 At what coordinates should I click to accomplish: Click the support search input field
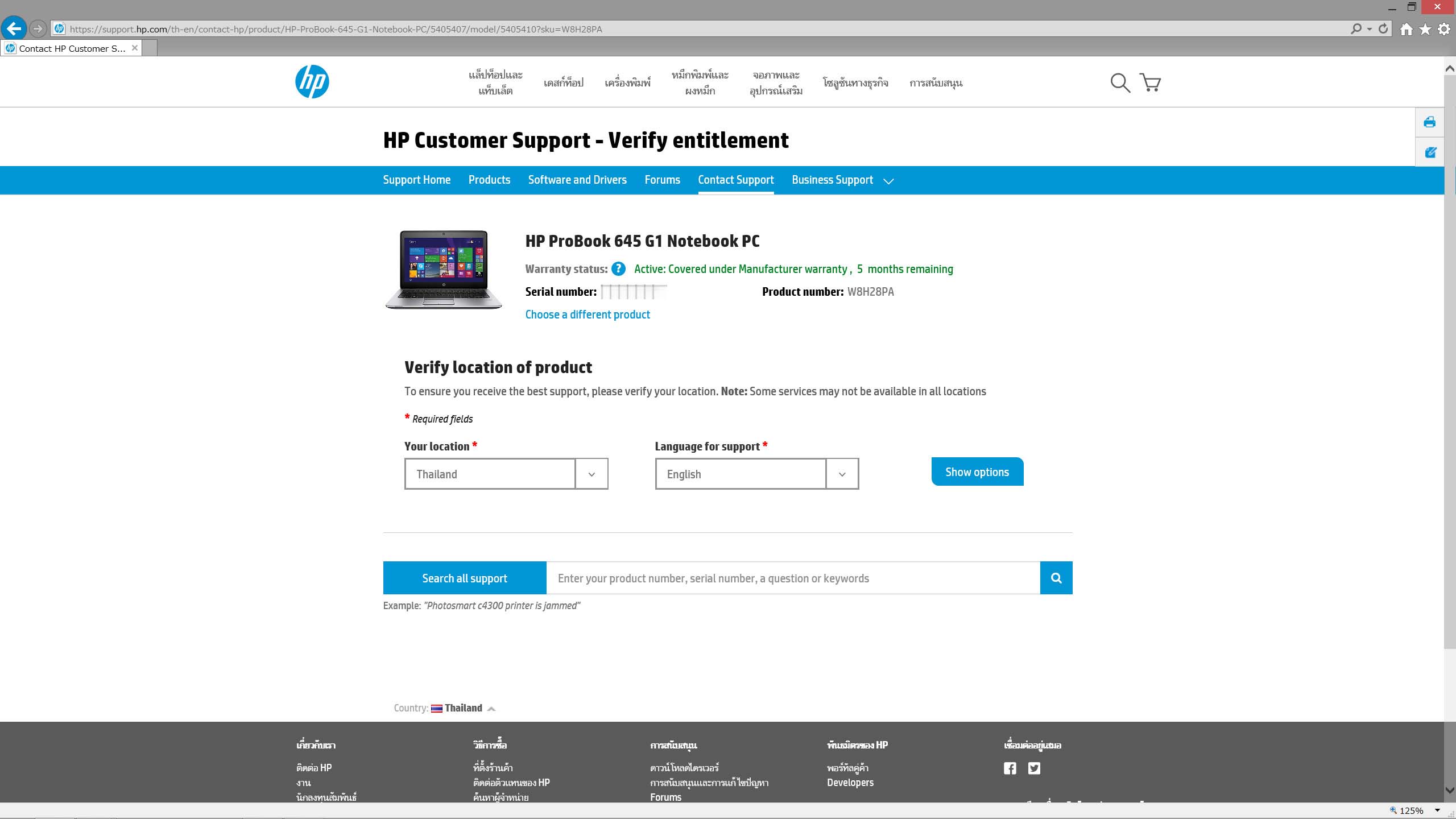[x=793, y=578]
